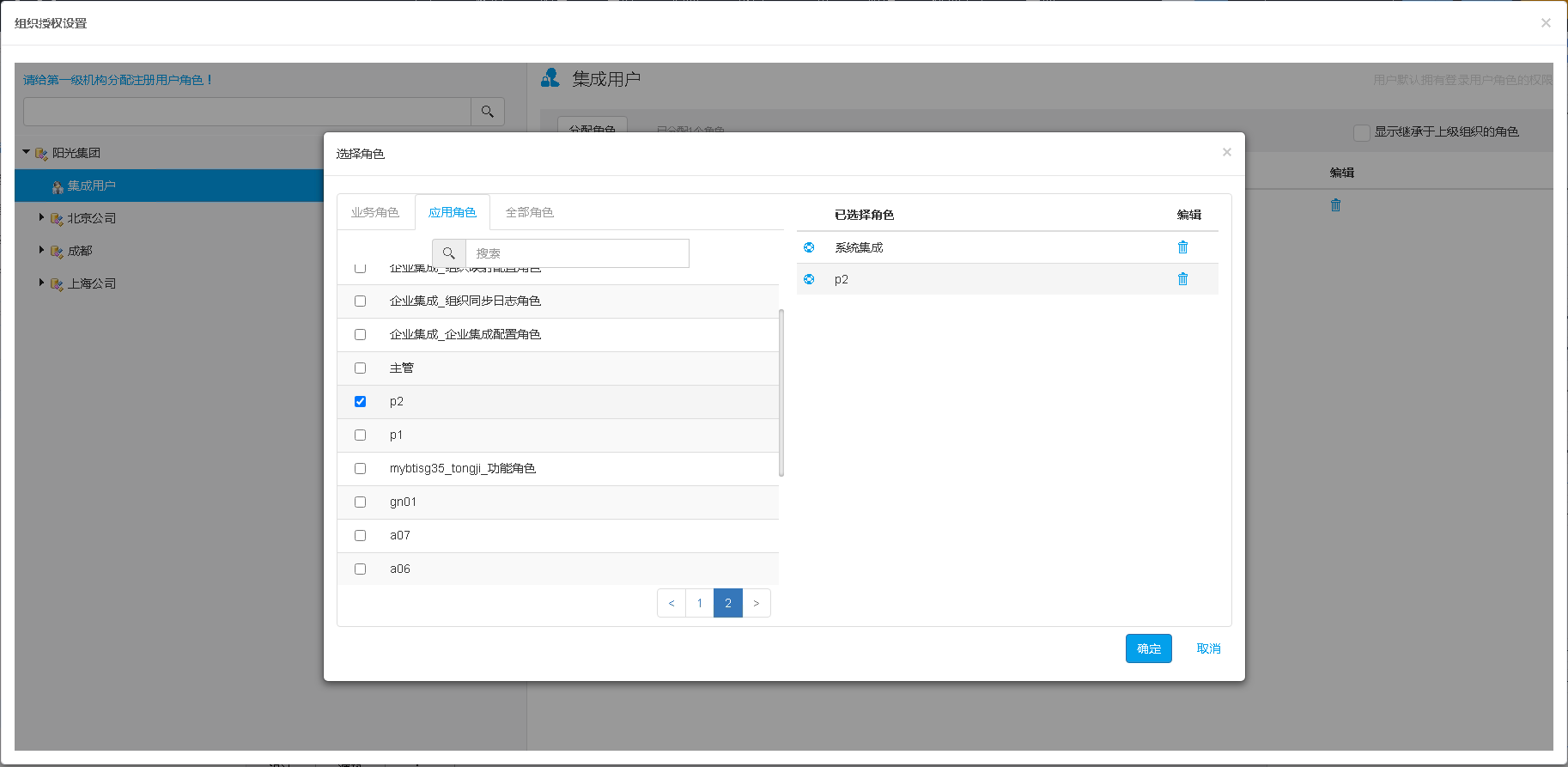Enable checkbox for 企业集成_组织同步日志角色
This screenshot has width=1568, height=767.
point(360,301)
